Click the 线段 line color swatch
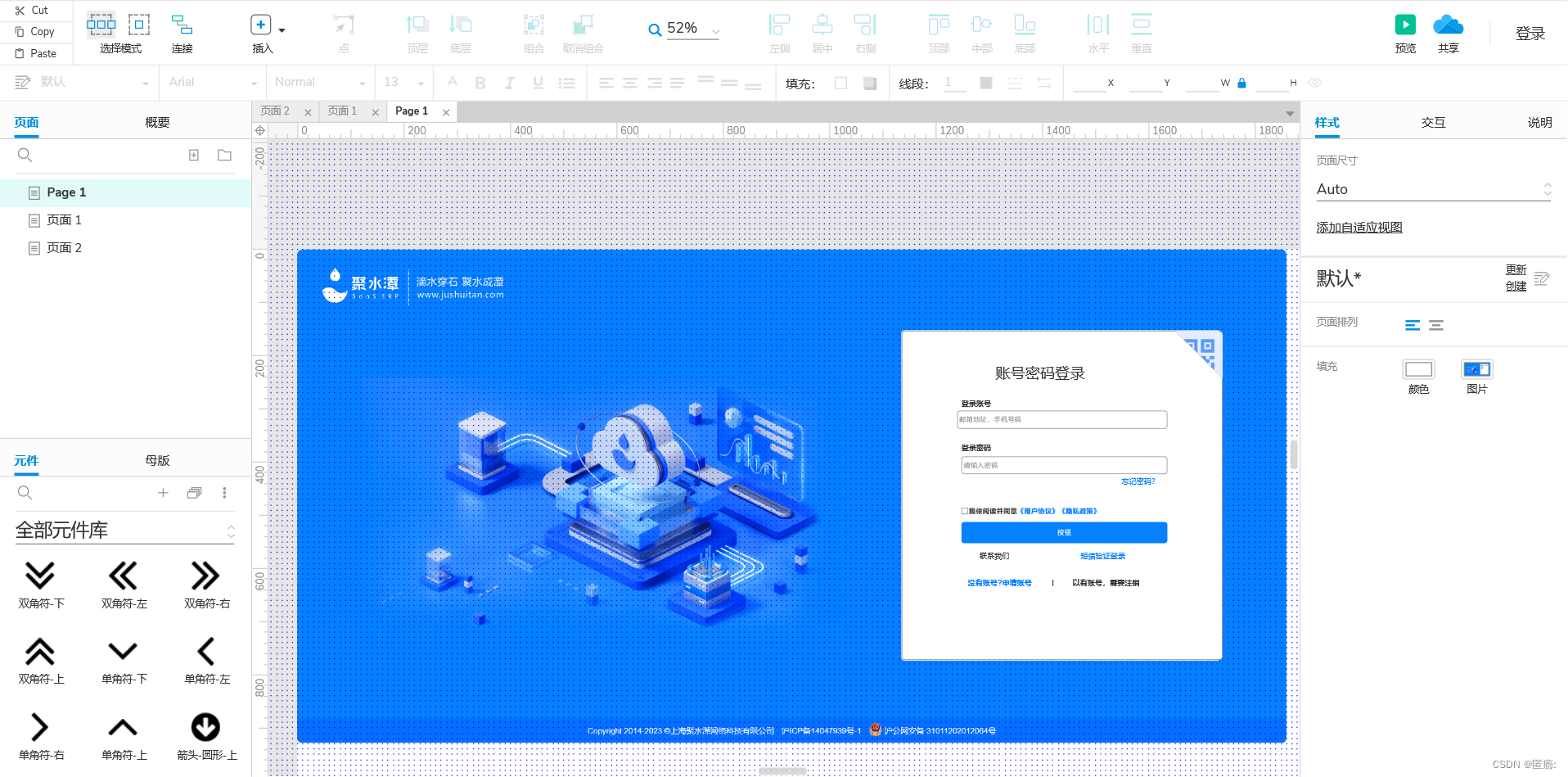This screenshot has width=1568, height=777. tap(986, 83)
